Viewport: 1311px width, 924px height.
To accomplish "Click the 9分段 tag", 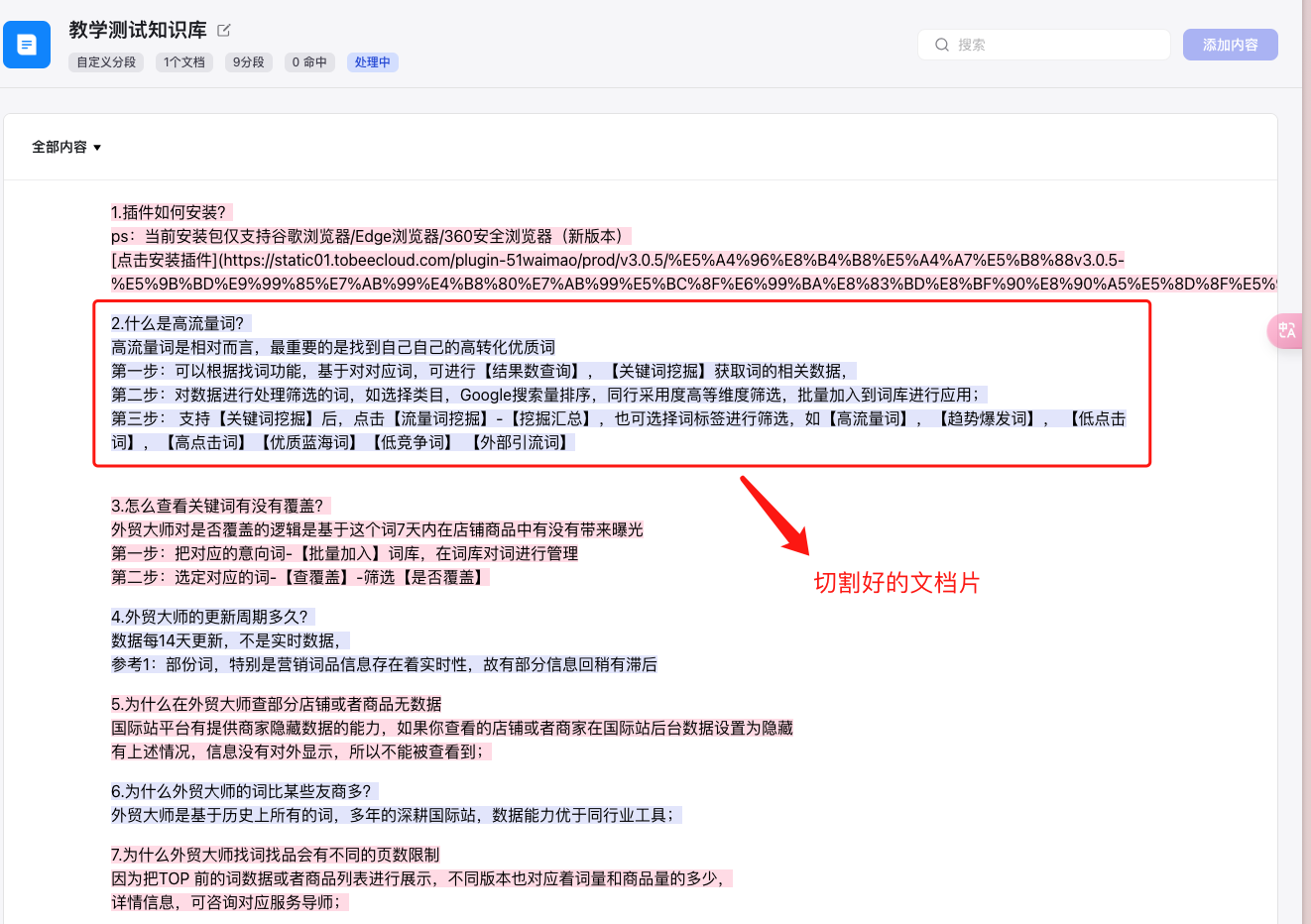I will click(249, 62).
